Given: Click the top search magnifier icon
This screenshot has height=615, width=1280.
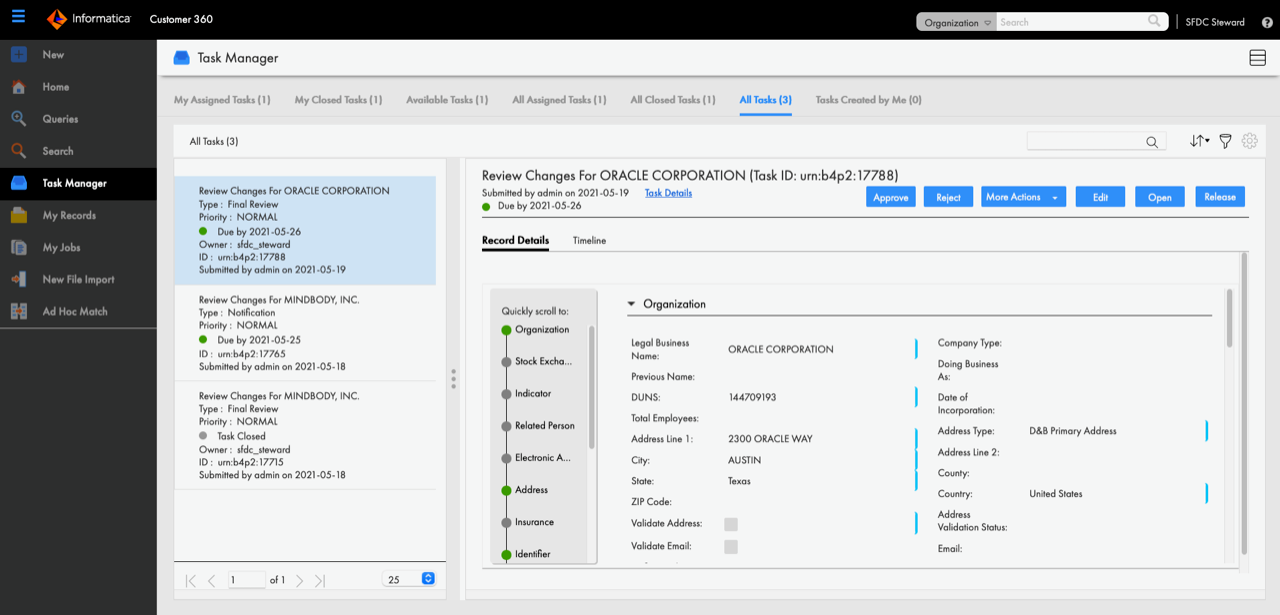Looking at the screenshot, I should (x=1155, y=21).
